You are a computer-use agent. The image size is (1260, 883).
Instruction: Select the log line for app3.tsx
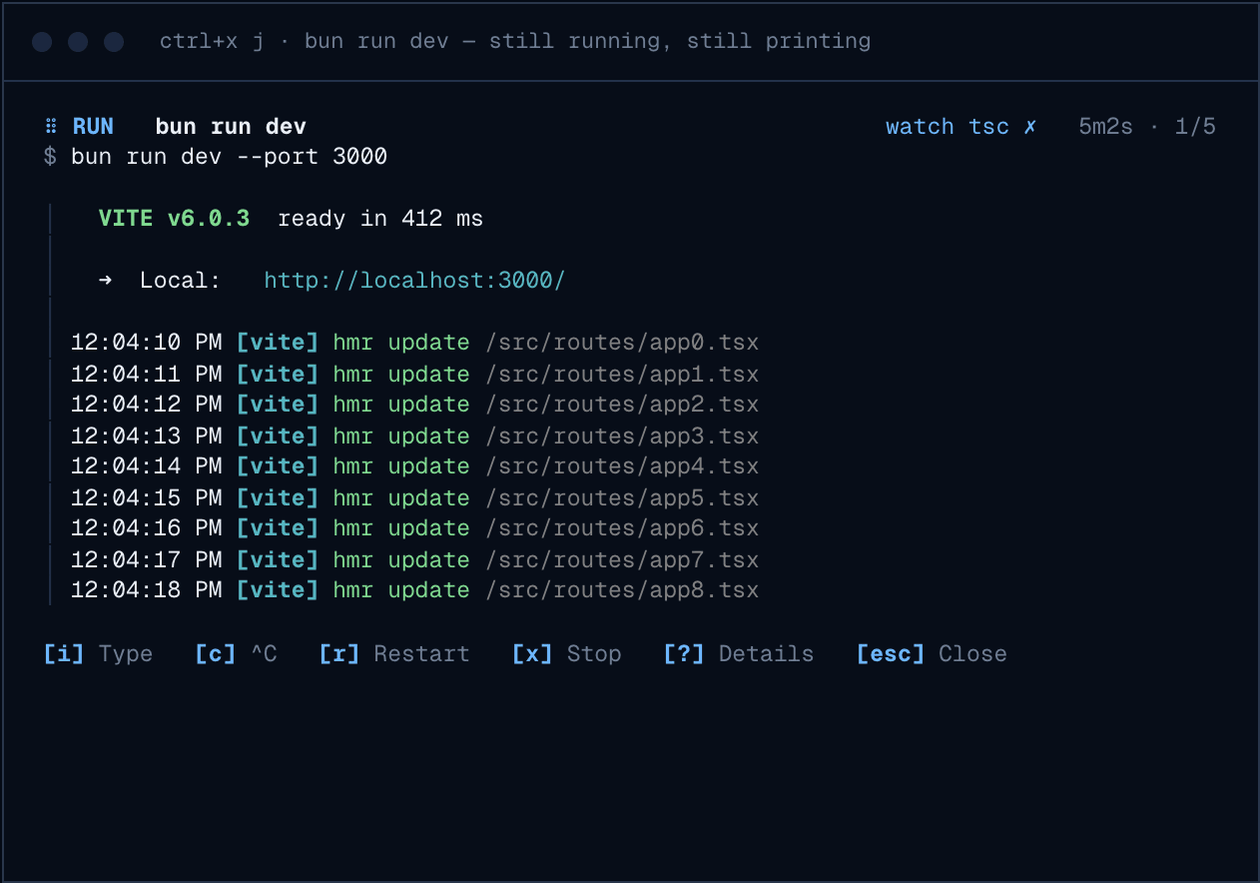tap(415, 436)
